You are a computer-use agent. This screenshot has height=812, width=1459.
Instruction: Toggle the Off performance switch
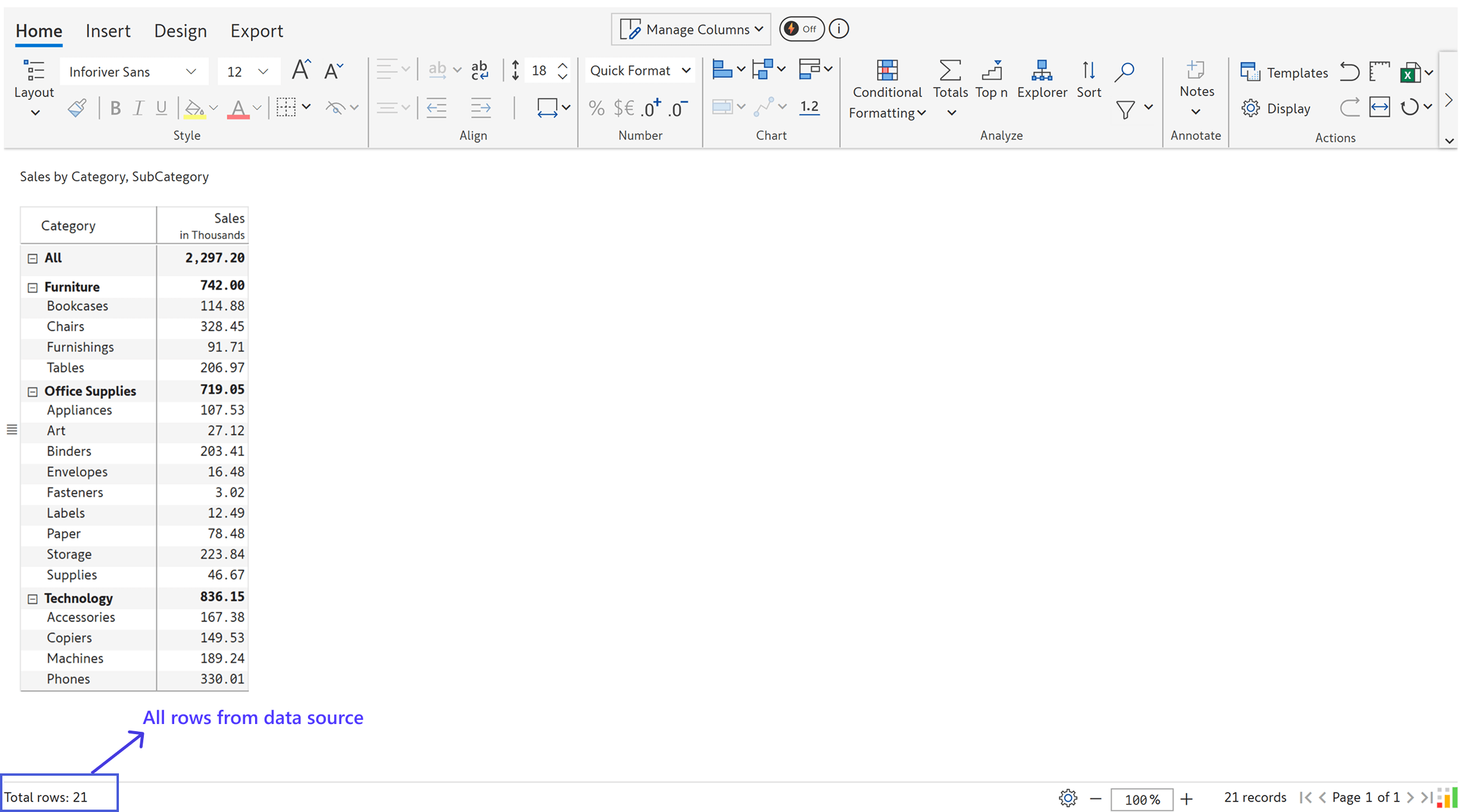[x=801, y=29]
